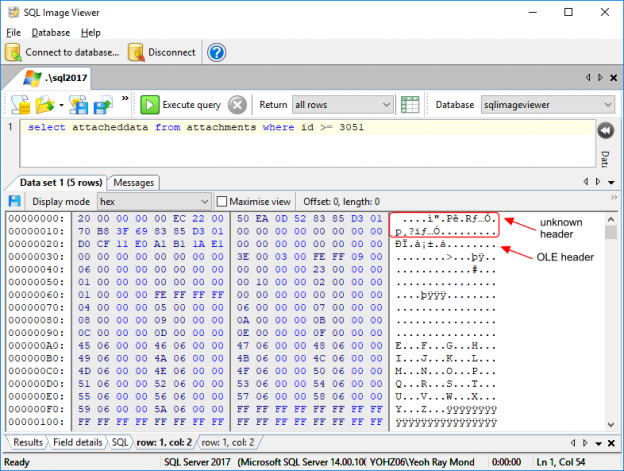Click bottom tab strip right arrow
This screenshot has width=624, height=471.
(x=585, y=443)
